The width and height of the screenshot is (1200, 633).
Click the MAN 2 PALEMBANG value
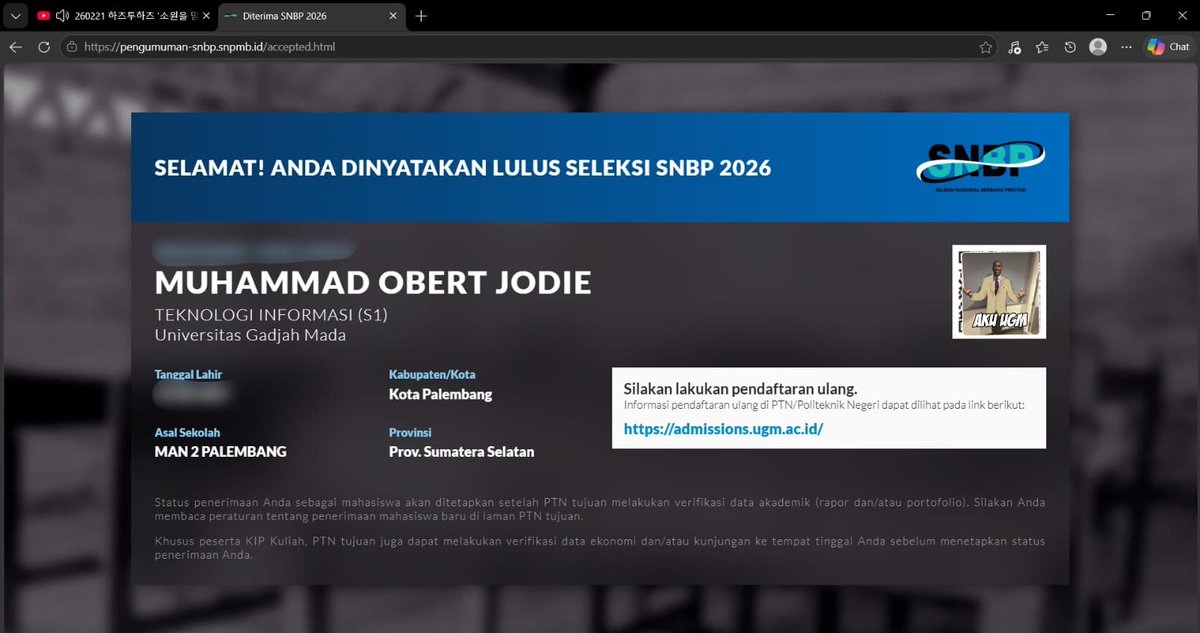coord(220,452)
